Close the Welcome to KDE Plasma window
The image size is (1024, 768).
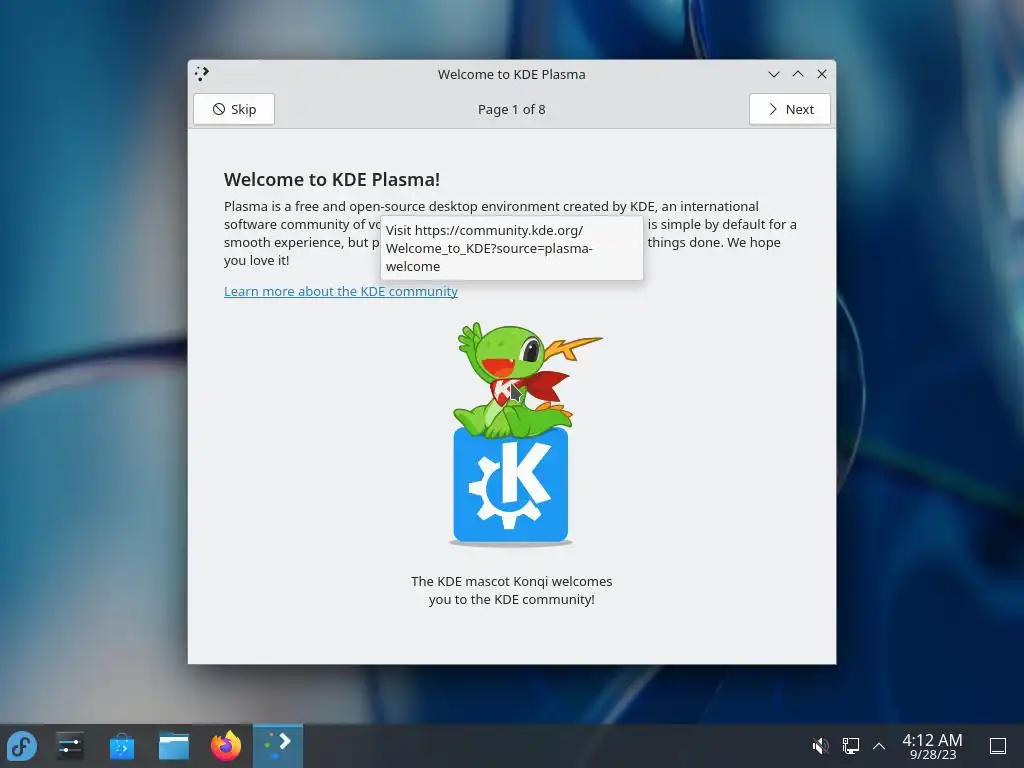tap(822, 74)
